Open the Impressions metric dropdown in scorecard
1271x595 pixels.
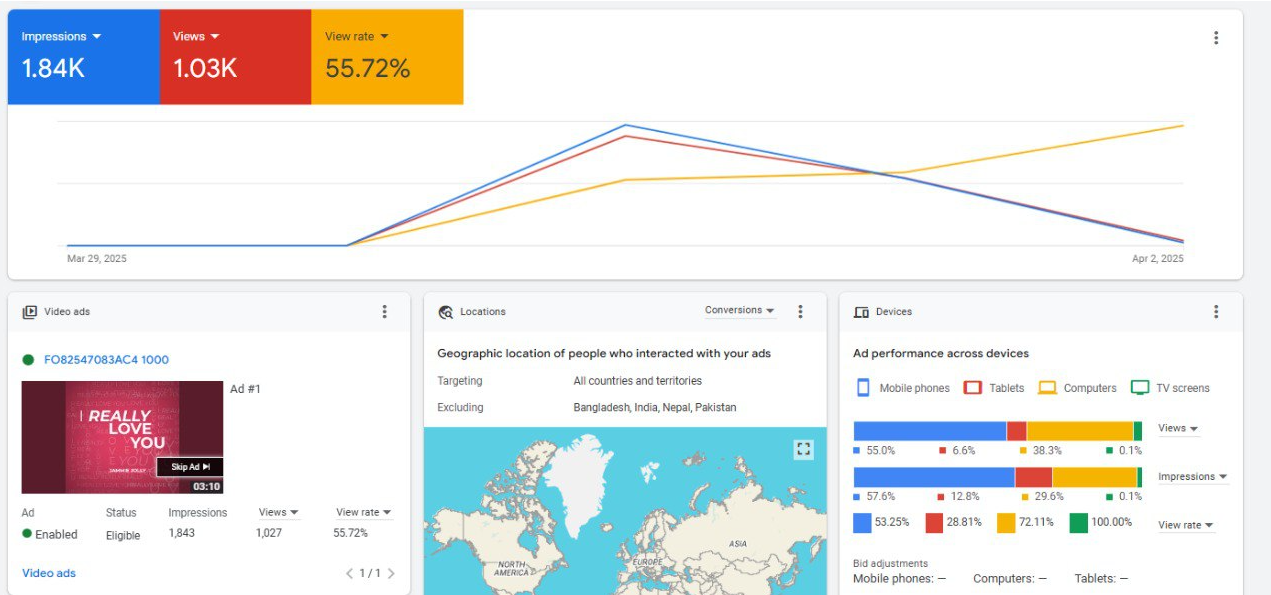(61, 37)
